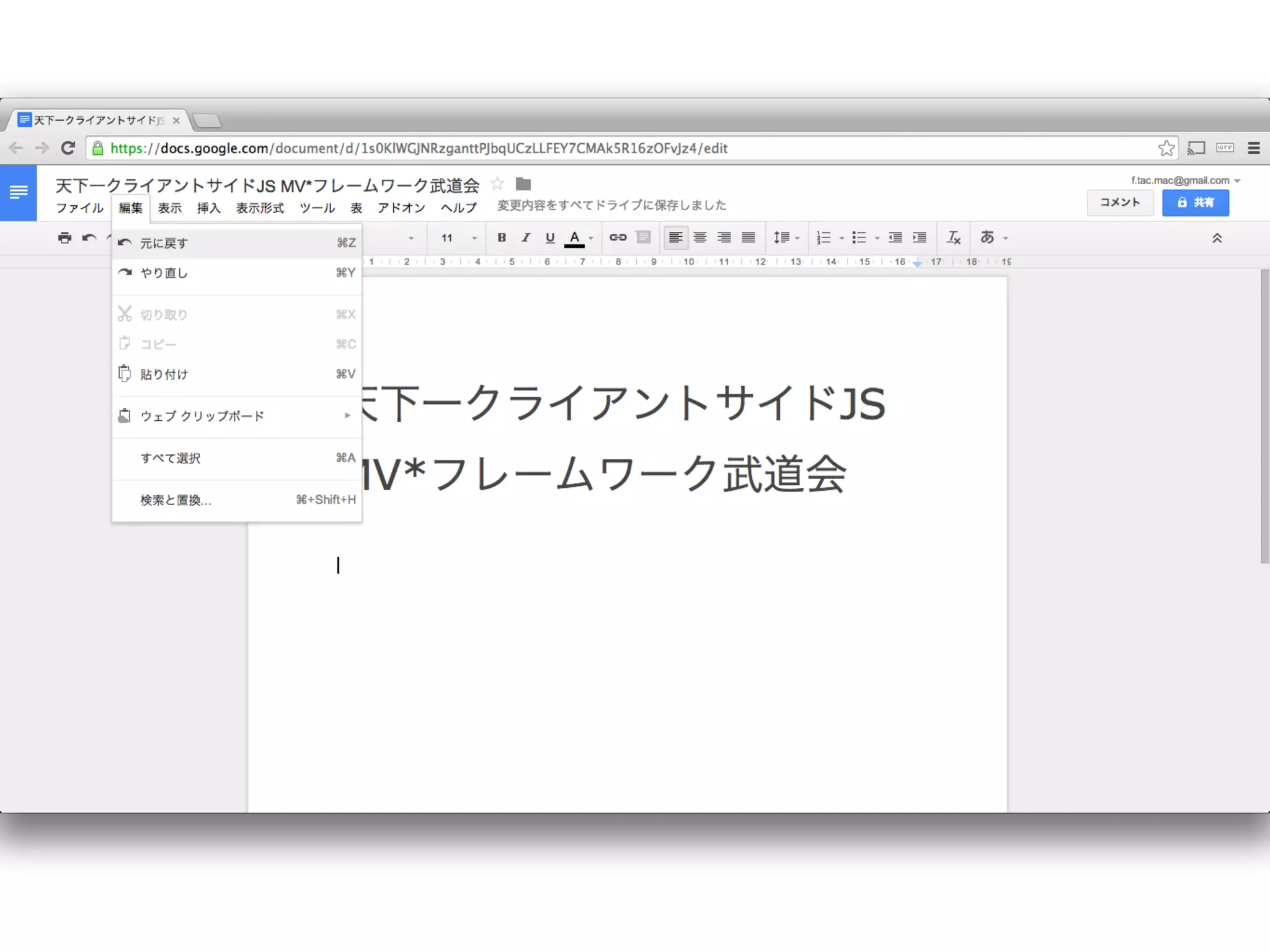
Task: Select 貼り付け from the edit menu
Action: [164, 374]
